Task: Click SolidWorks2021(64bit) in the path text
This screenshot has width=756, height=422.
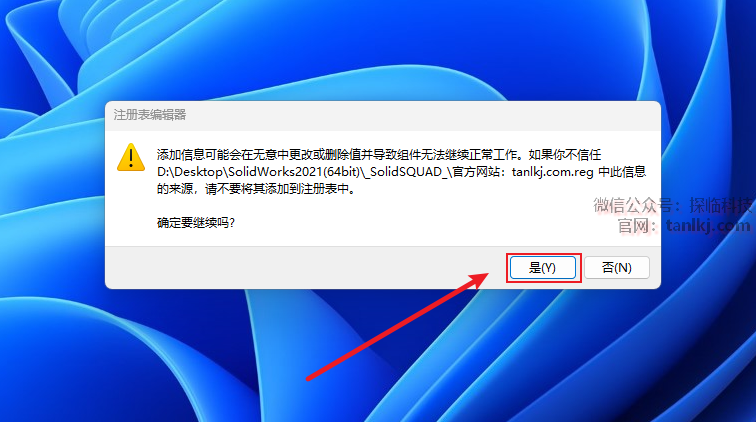Action: 294,172
